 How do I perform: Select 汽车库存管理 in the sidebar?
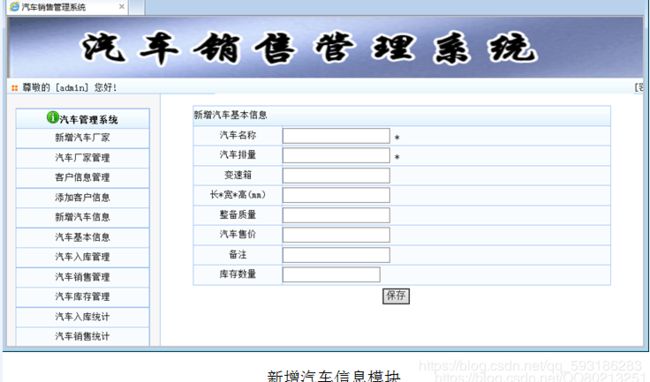[82, 297]
